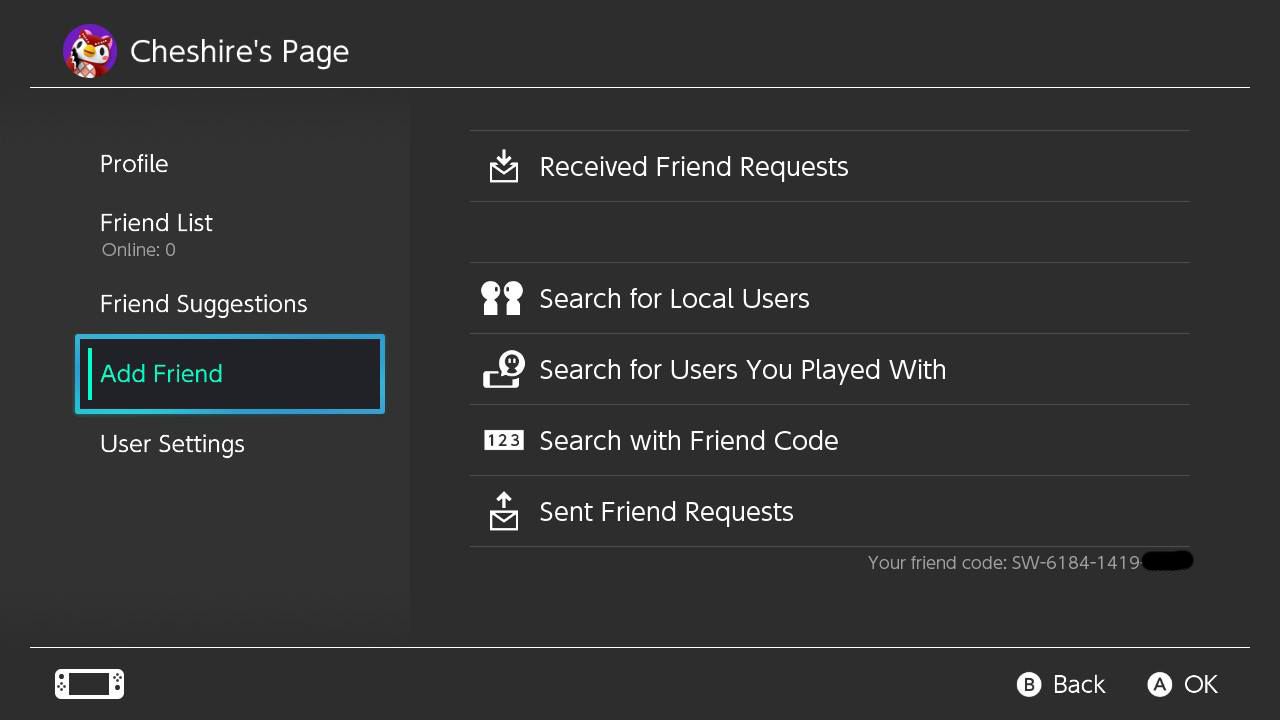The width and height of the screenshot is (1280, 720).
Task: Click your friend code text
Action: 1004,562
